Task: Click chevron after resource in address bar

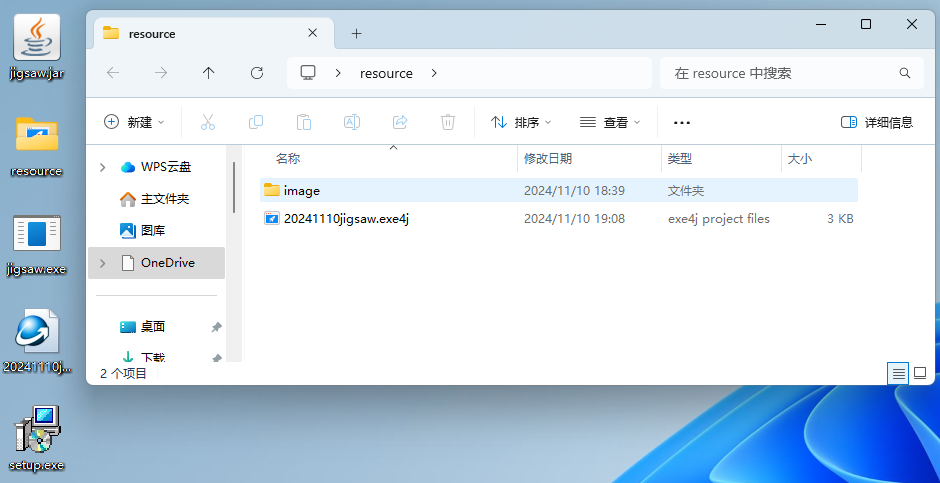Action: click(434, 73)
